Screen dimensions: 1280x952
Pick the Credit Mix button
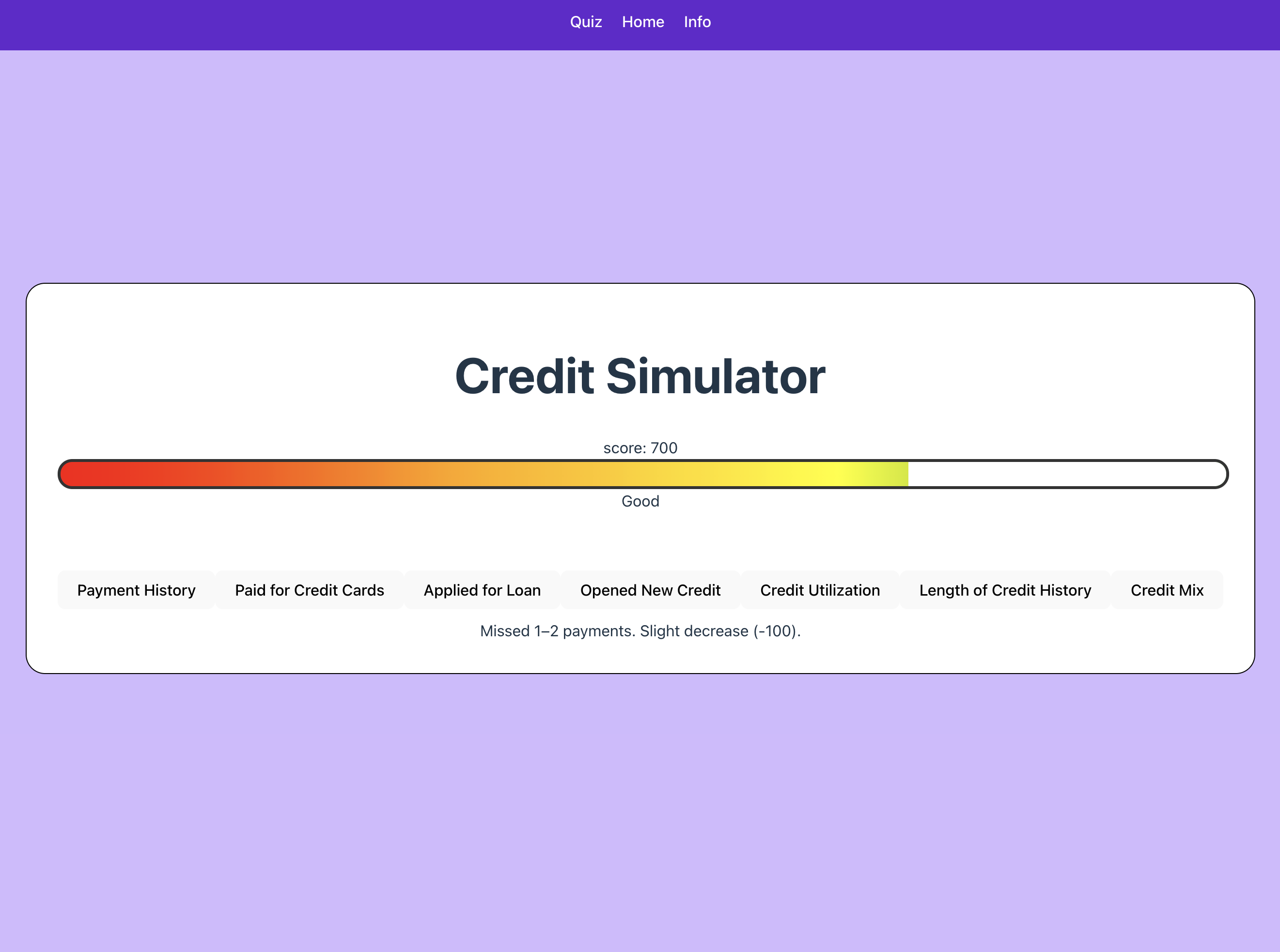[x=1167, y=590]
